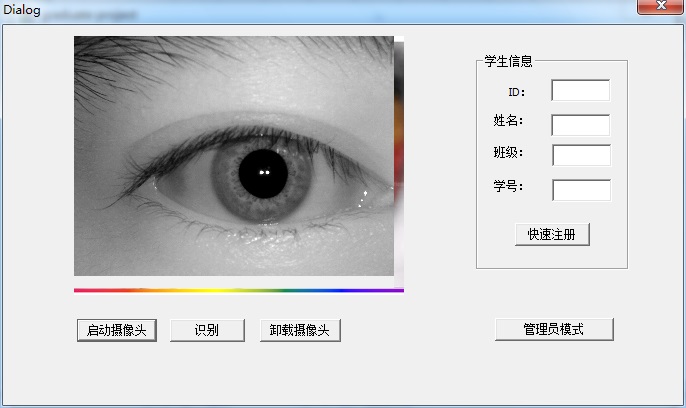
Task: Start iris recognition with 识别 button
Action: [x=207, y=330]
